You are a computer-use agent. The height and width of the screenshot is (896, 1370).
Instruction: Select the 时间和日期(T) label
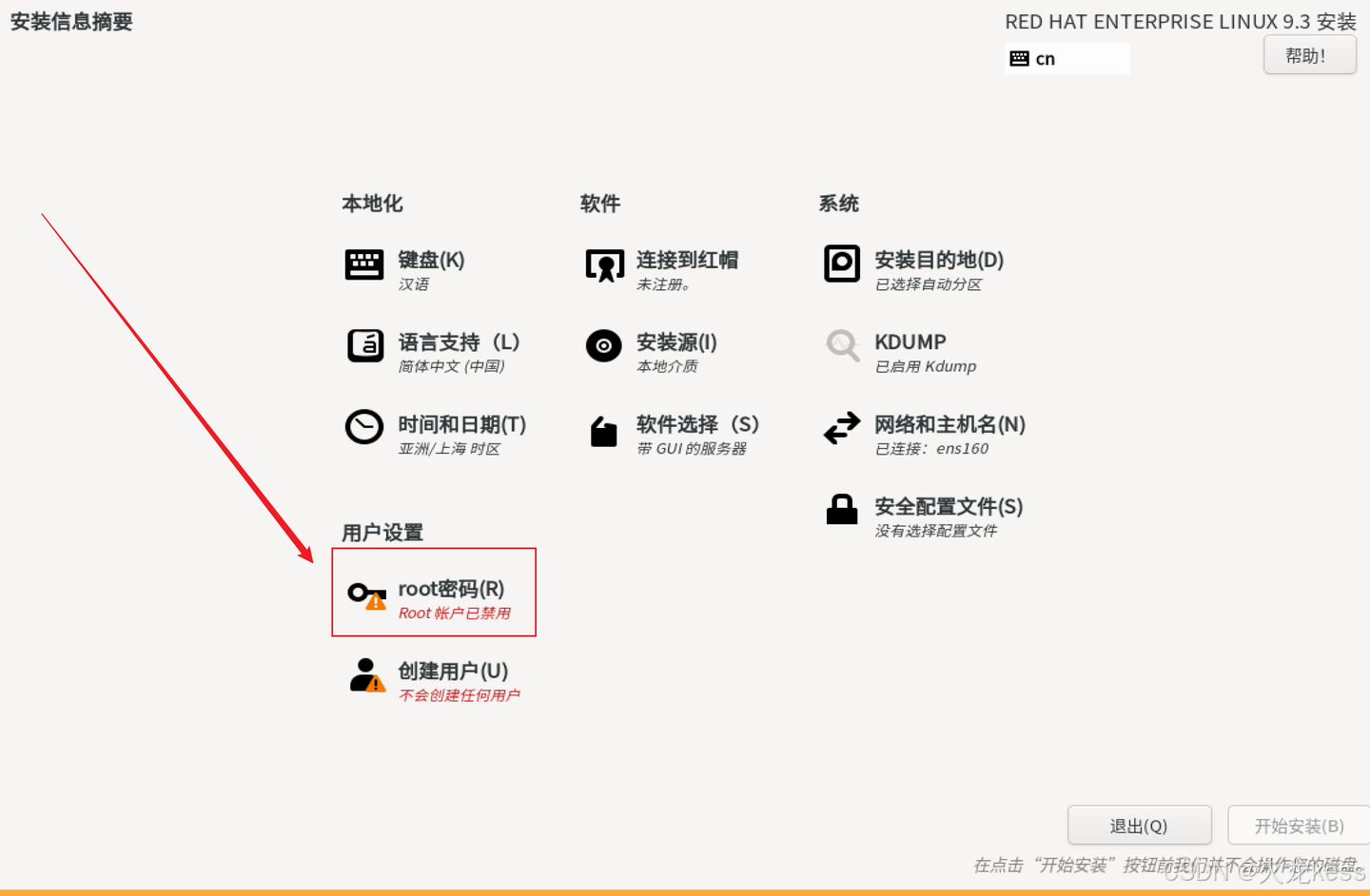(x=461, y=424)
